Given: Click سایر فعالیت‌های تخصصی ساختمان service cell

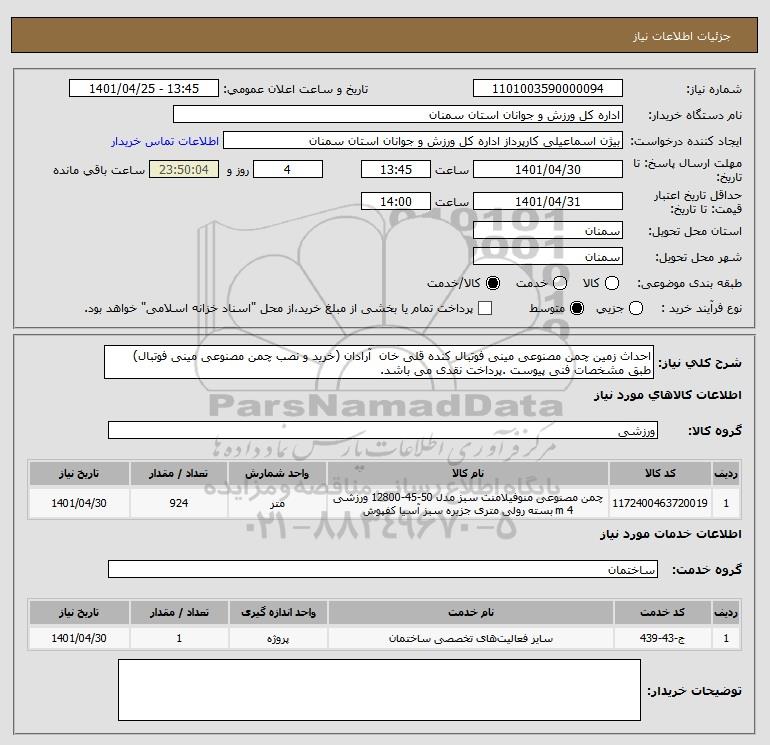Looking at the screenshot, I should (x=471, y=638).
